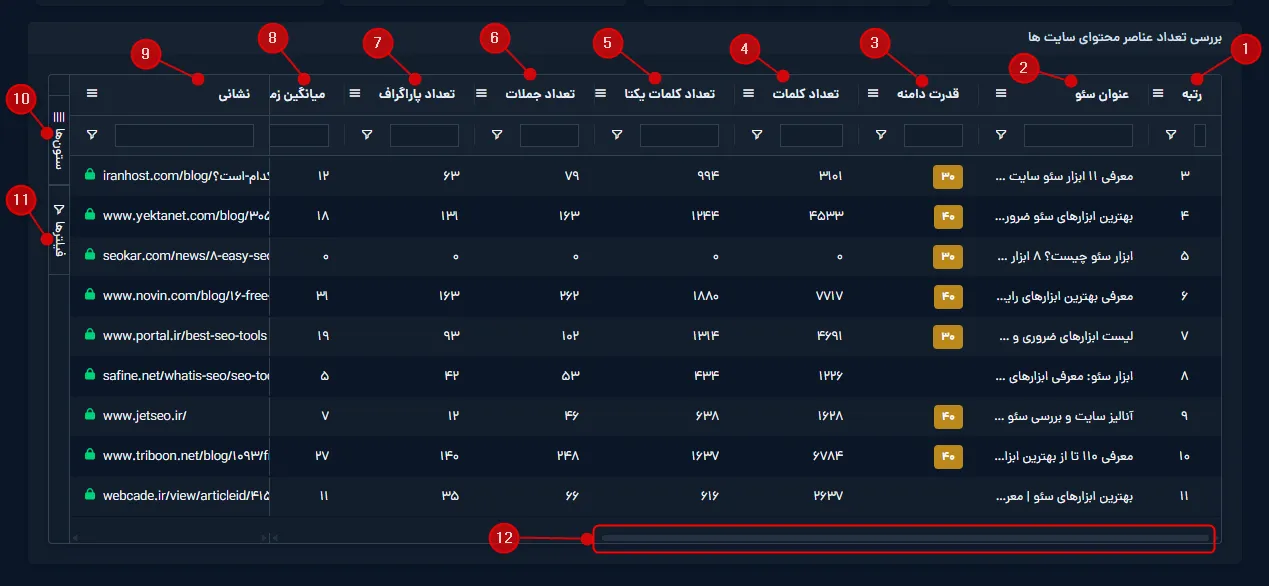1269x586 pixels.
Task: Open the تعداد کلمات یکتا column menu icon
Action: point(601,93)
